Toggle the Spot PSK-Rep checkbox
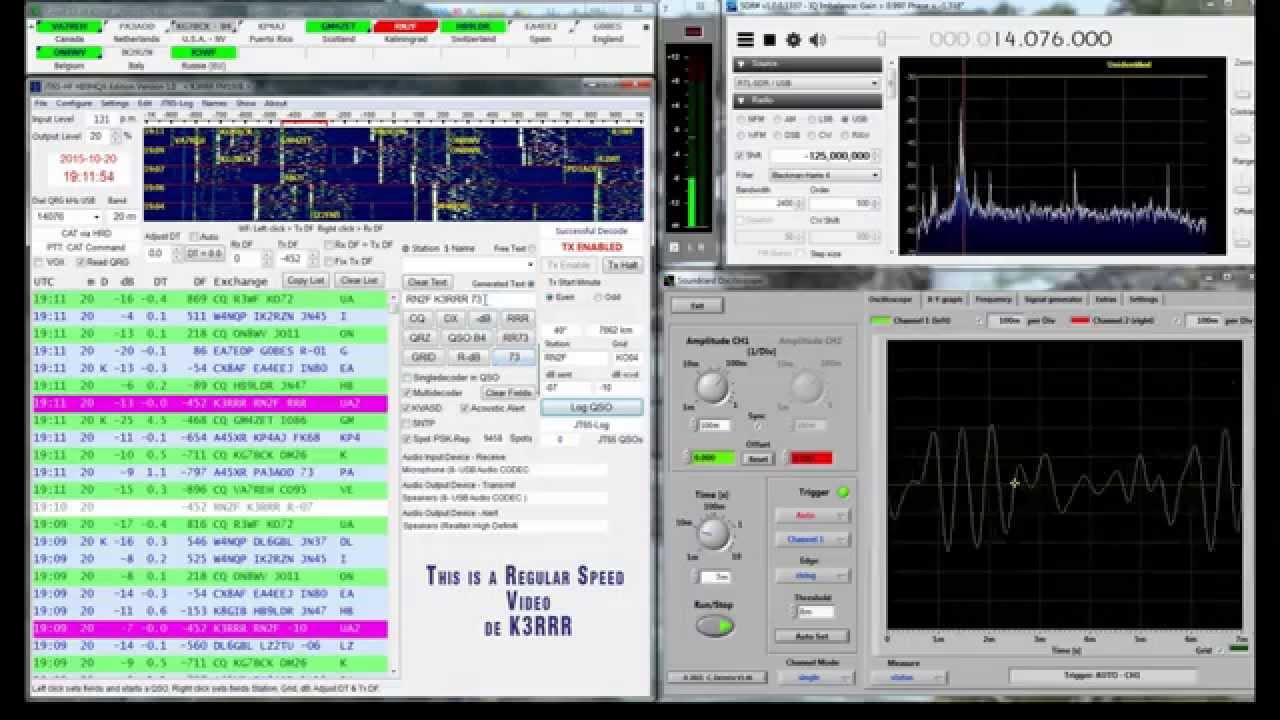Screen dimensions: 1280x720 tap(407, 439)
